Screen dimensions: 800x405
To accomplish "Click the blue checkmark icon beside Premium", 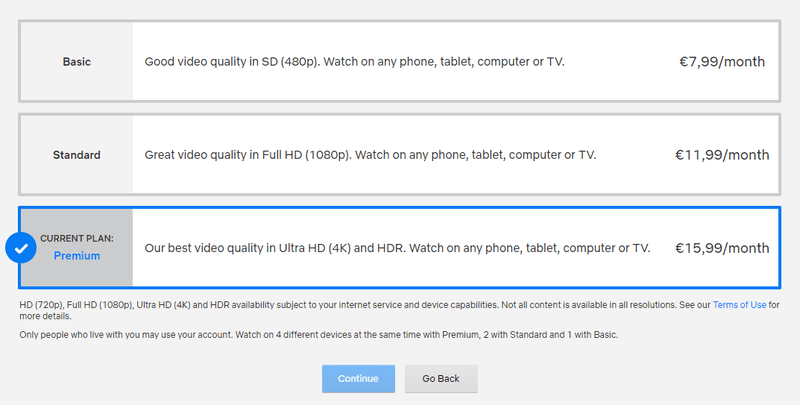I will tap(20, 247).
